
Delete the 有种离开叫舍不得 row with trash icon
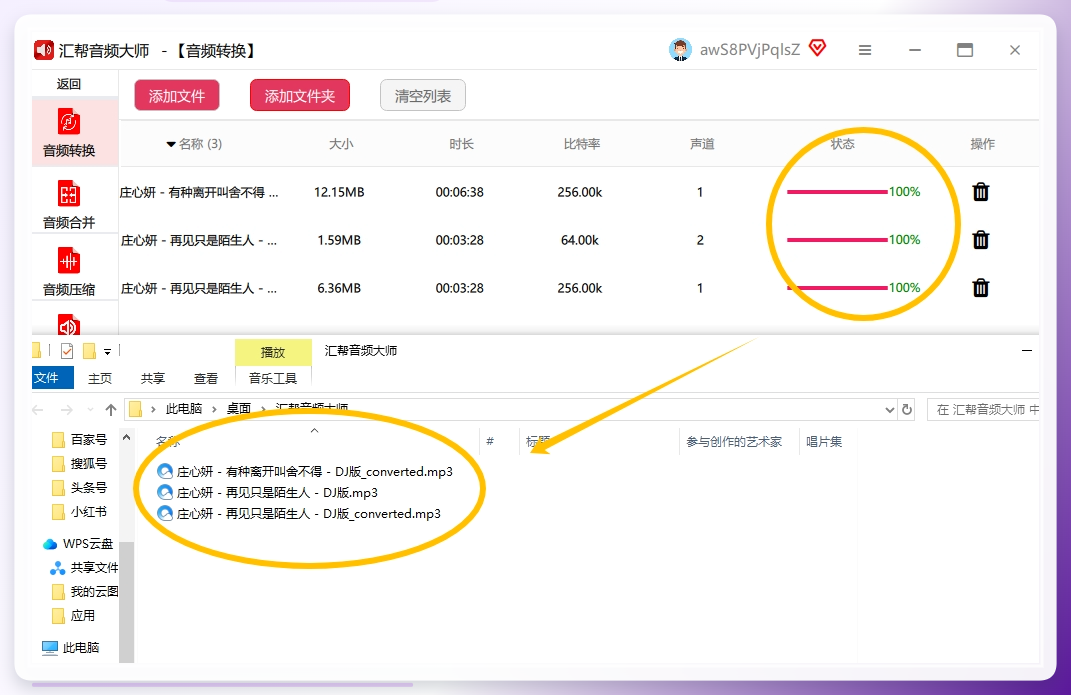[981, 192]
